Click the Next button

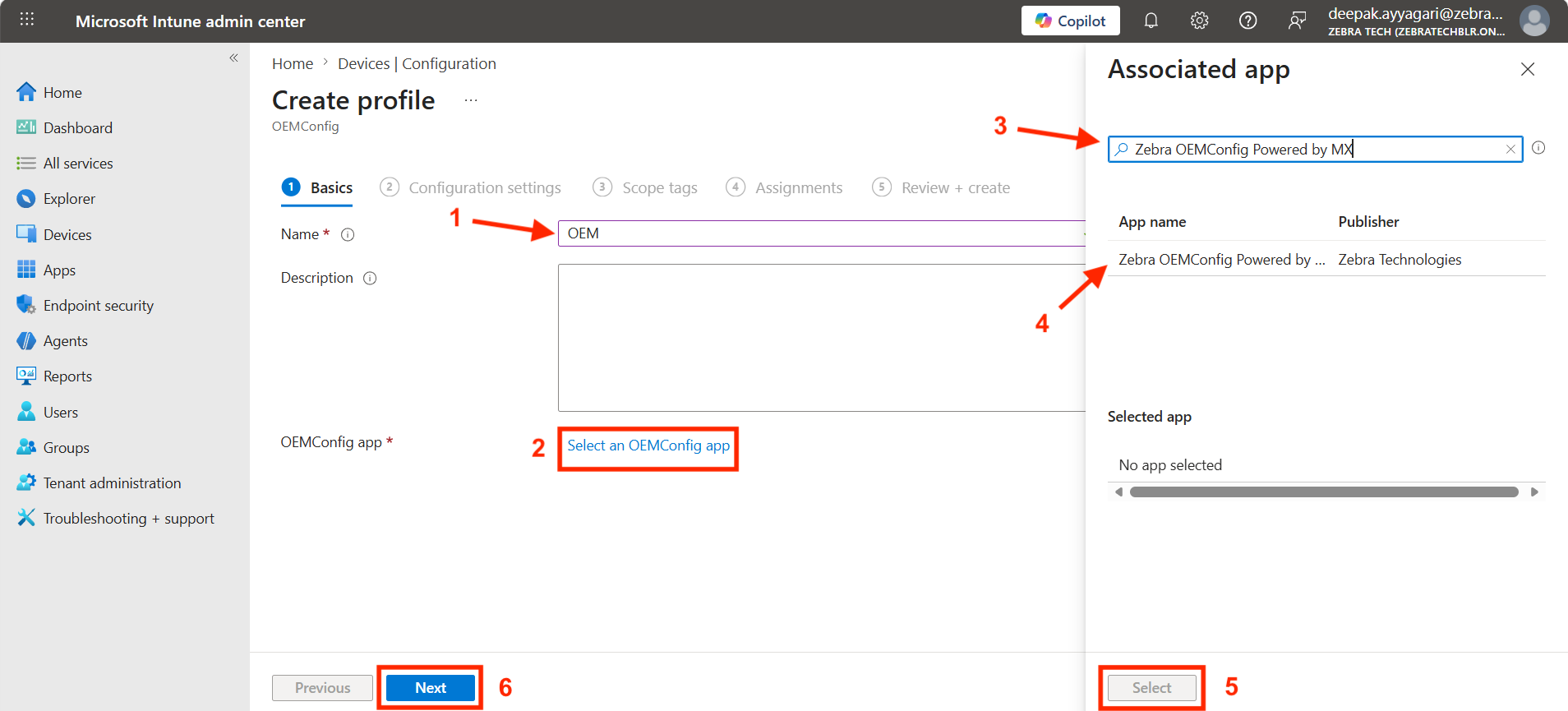point(431,688)
